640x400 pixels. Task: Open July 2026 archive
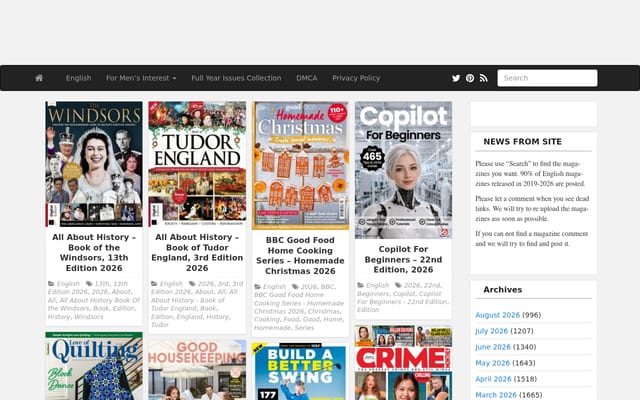point(492,331)
